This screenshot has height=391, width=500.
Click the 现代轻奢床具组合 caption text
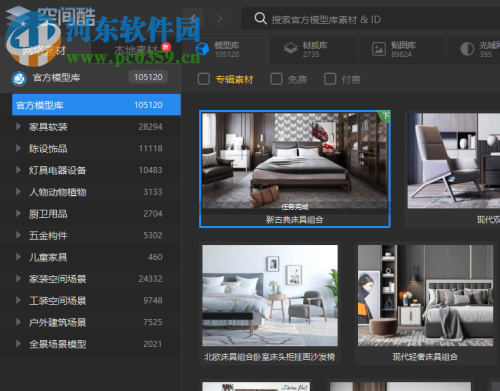pyautogui.click(x=425, y=357)
